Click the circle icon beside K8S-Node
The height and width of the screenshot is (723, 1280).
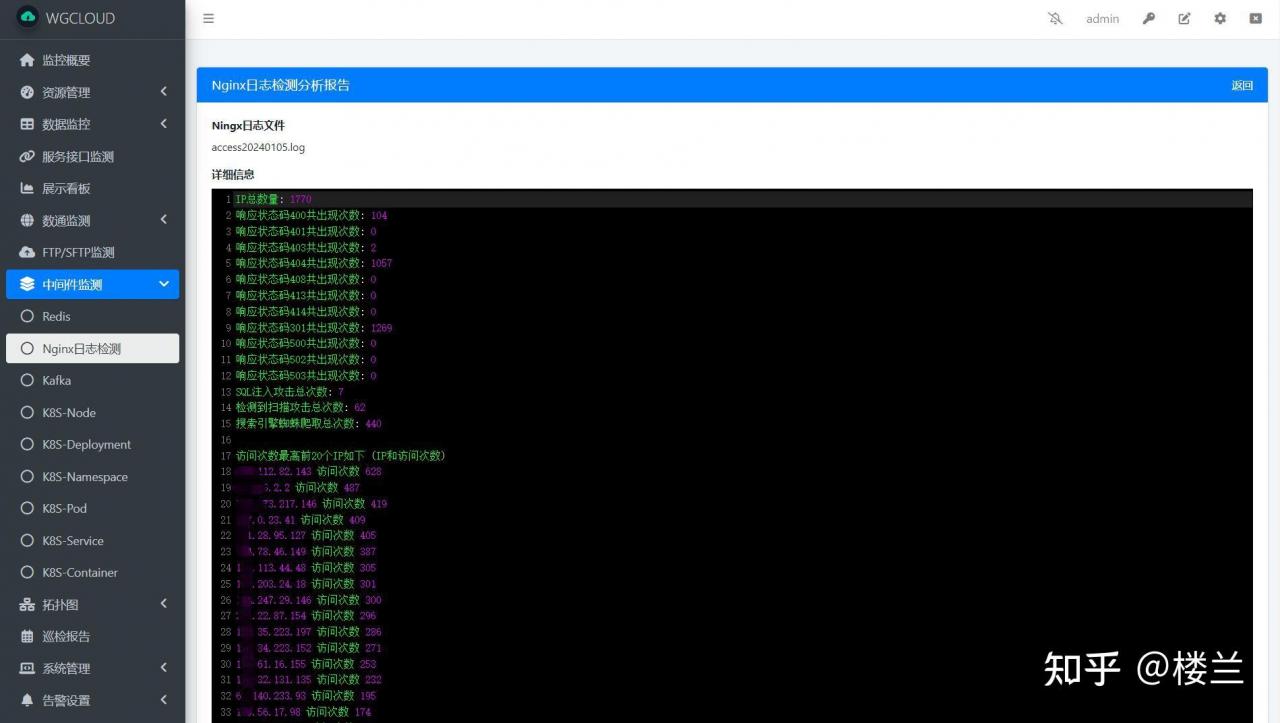[27, 412]
